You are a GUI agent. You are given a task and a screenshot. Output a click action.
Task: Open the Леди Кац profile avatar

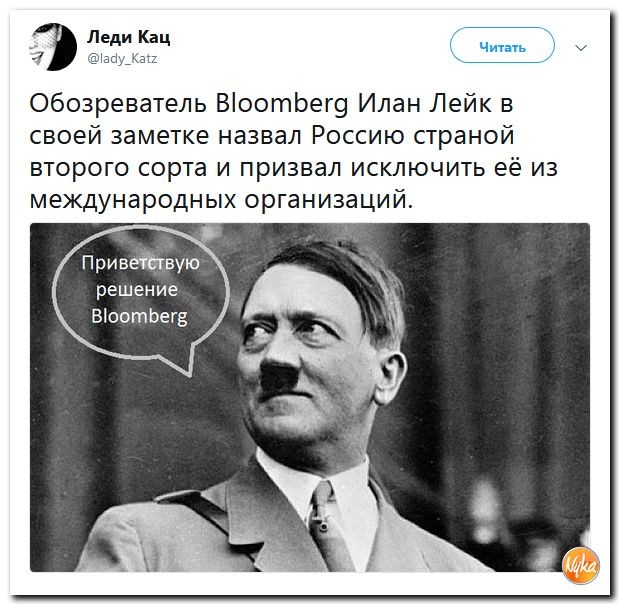tap(53, 47)
